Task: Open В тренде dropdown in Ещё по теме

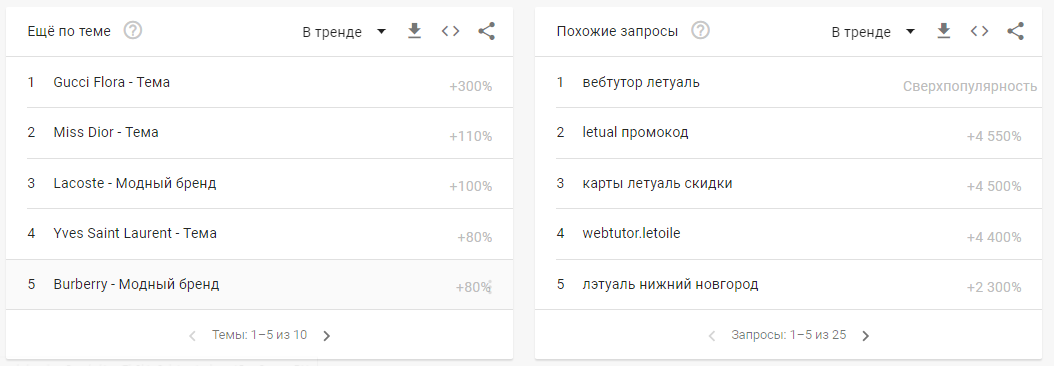Action: (344, 32)
